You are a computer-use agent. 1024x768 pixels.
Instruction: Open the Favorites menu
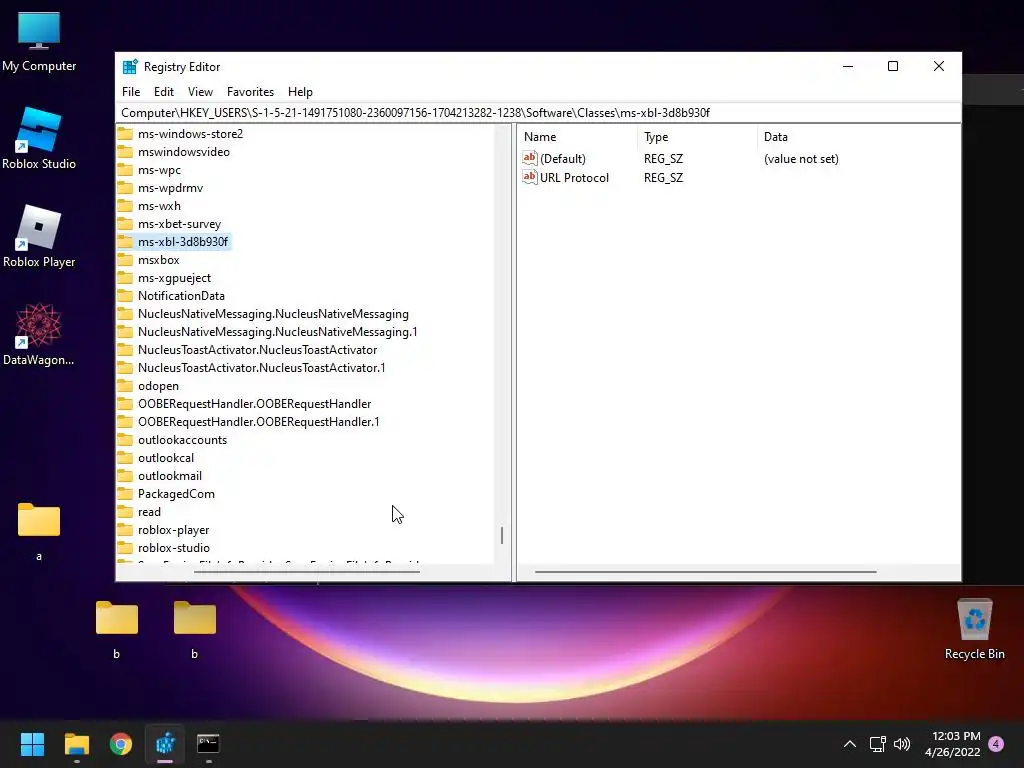(250, 92)
